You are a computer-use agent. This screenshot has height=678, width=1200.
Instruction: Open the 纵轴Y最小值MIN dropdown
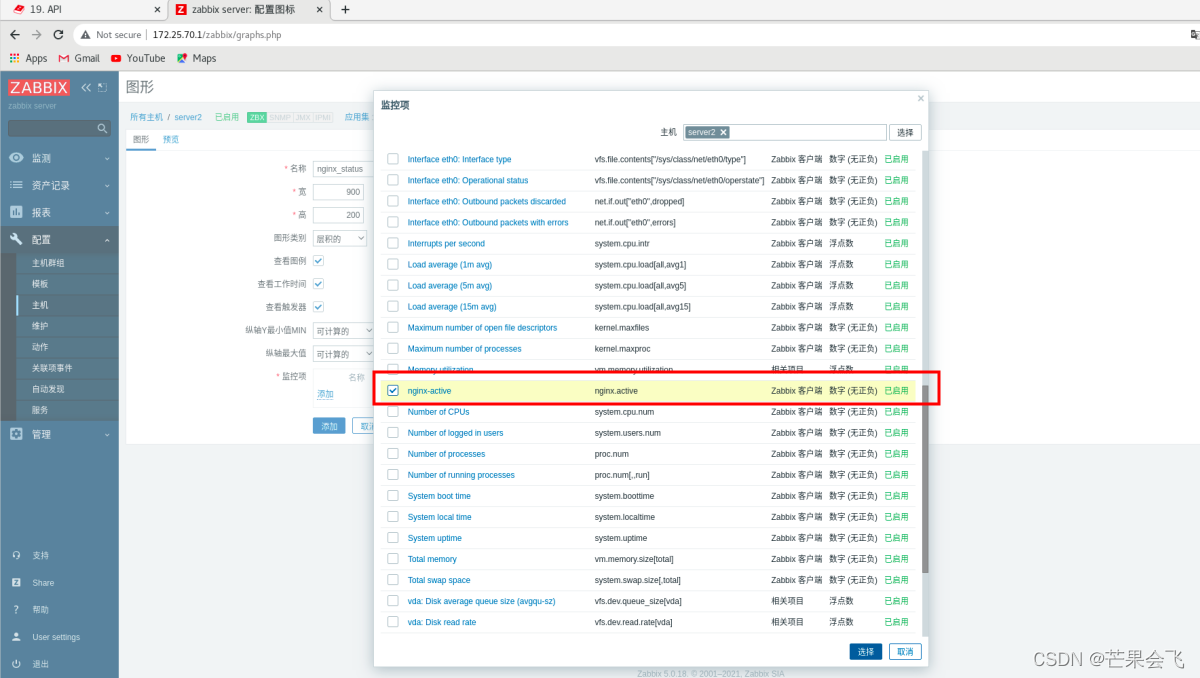[343, 331]
